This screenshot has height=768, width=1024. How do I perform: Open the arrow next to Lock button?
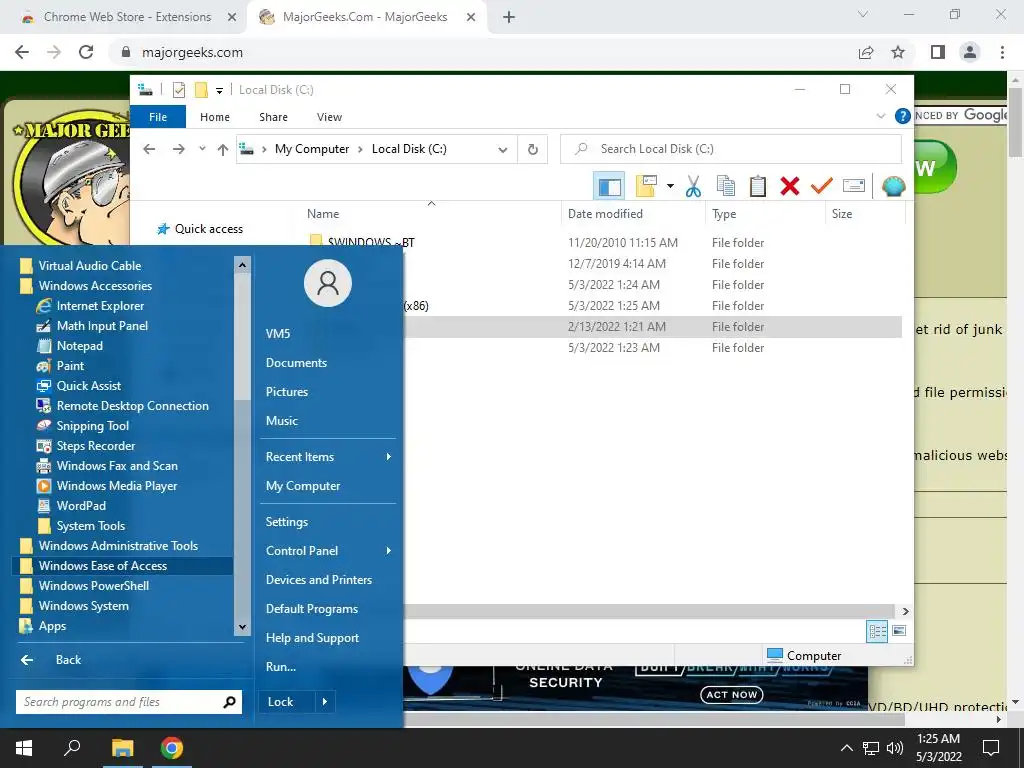pyautogui.click(x=325, y=702)
